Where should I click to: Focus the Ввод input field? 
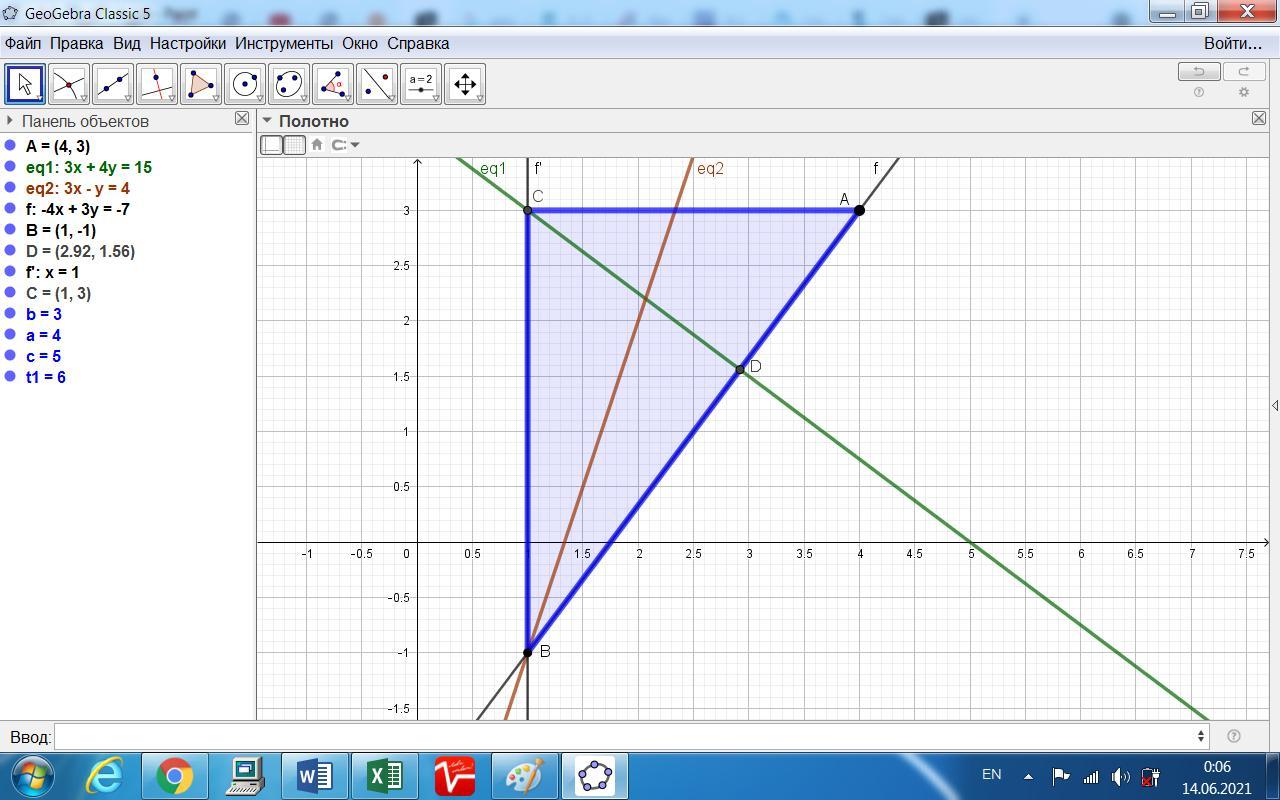[632, 736]
